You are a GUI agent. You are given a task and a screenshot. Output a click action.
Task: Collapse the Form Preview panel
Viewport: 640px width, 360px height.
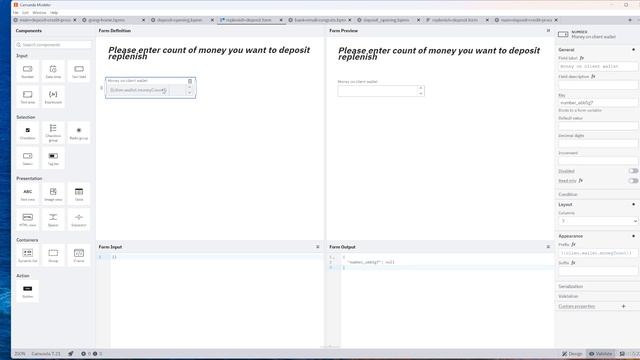tap(548, 31)
